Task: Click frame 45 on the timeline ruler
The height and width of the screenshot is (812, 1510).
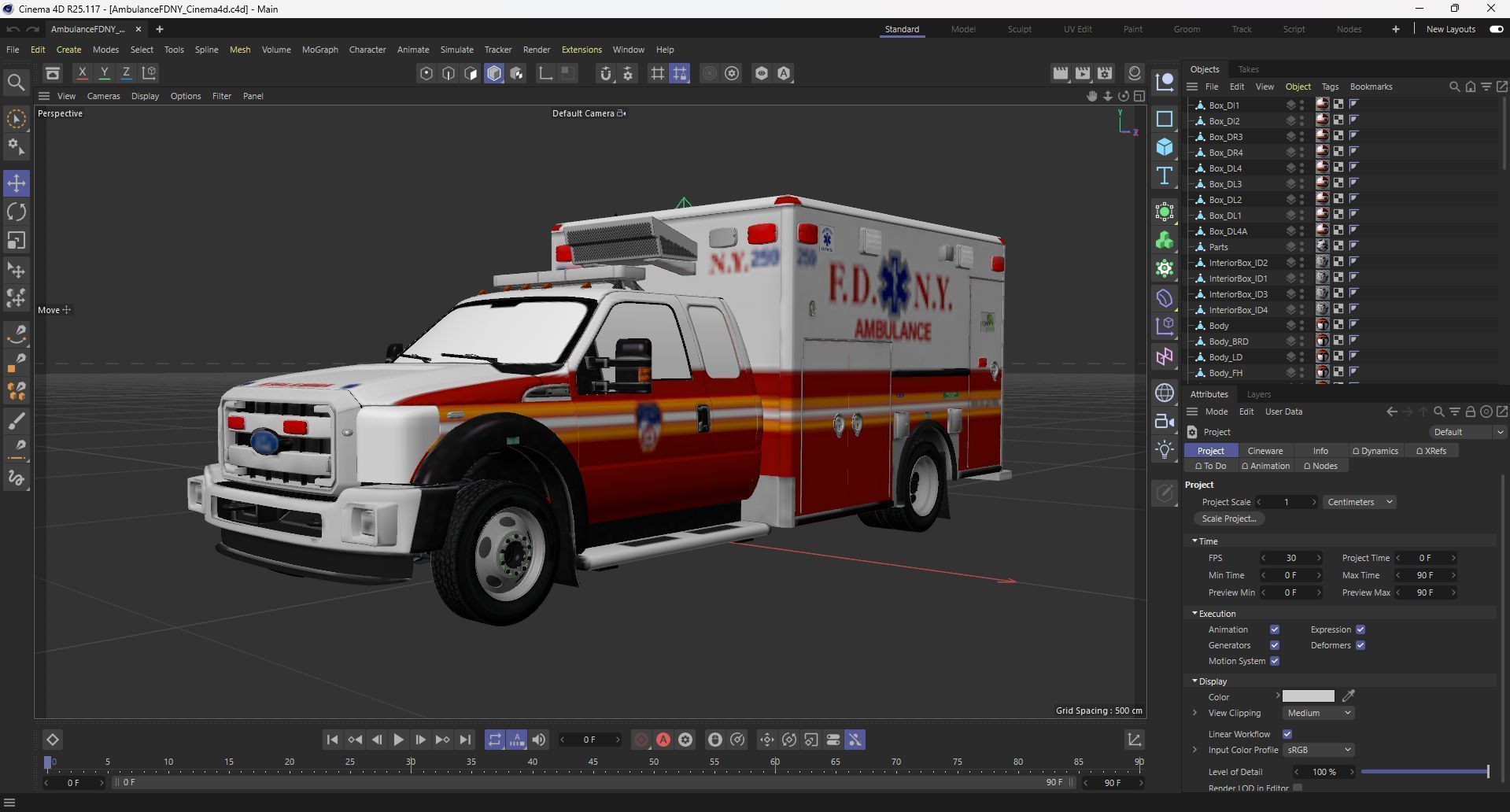Action: [x=593, y=762]
